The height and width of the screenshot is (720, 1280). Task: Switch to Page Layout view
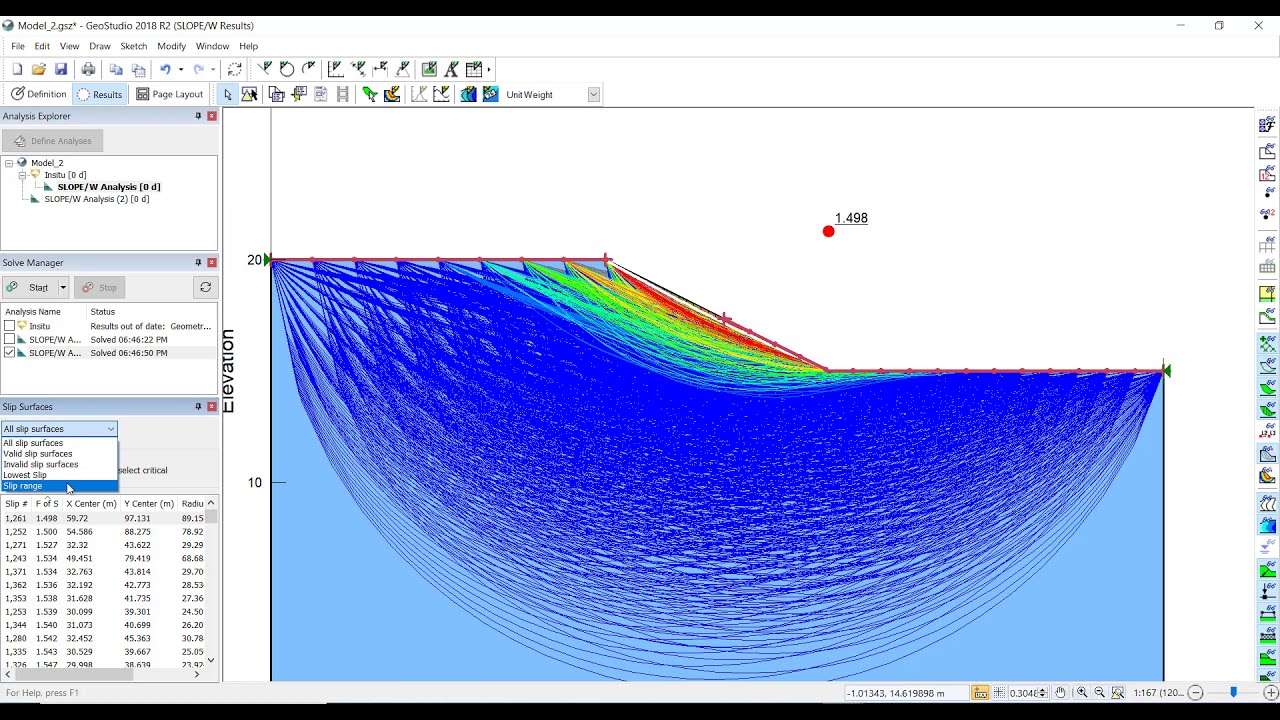click(170, 94)
